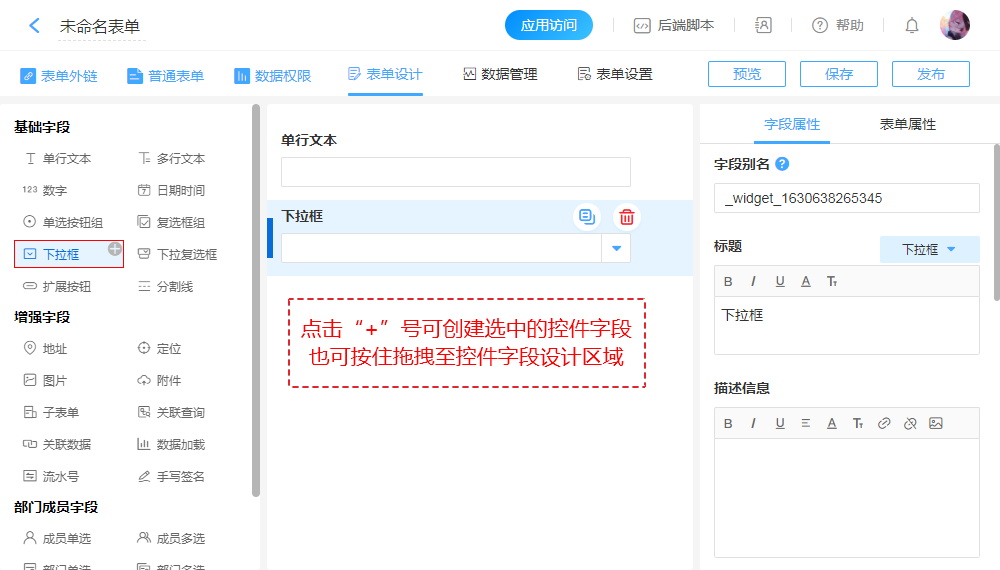Toggle italic in 标题 editor toolbar

click(753, 281)
